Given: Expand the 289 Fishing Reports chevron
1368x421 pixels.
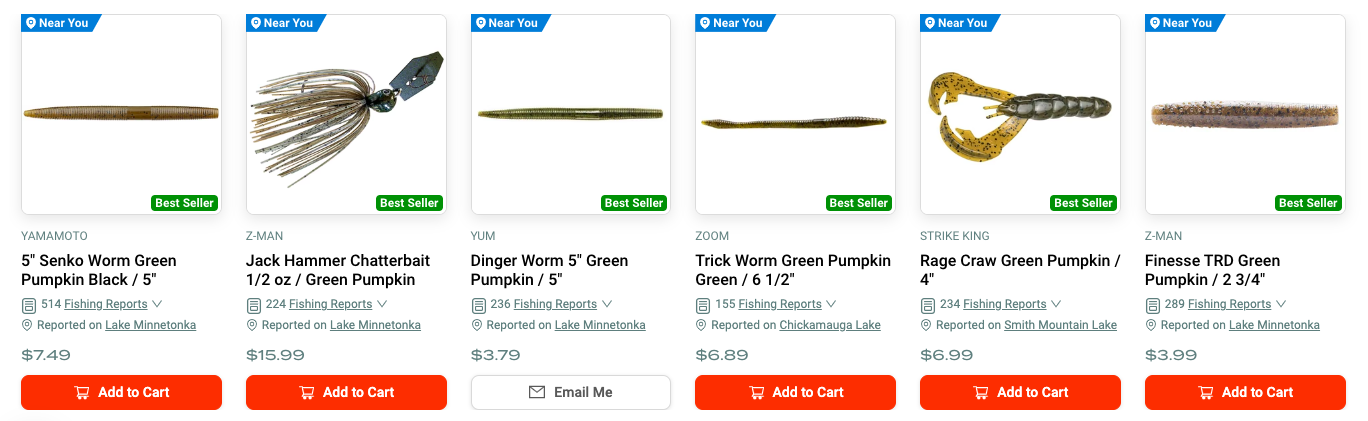Looking at the screenshot, I should click(x=1282, y=304).
